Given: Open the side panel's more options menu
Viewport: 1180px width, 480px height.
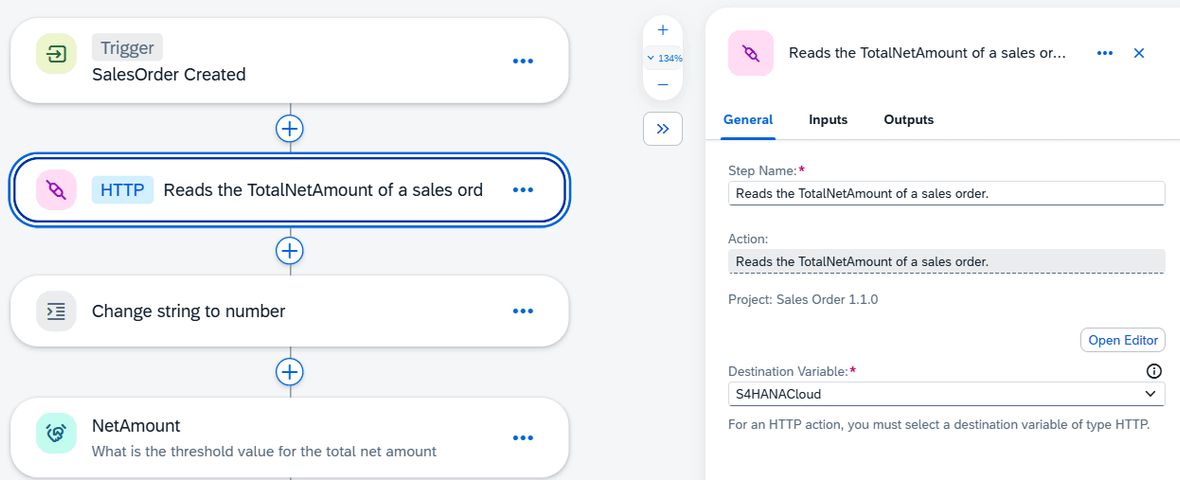Looking at the screenshot, I should click(x=1105, y=53).
